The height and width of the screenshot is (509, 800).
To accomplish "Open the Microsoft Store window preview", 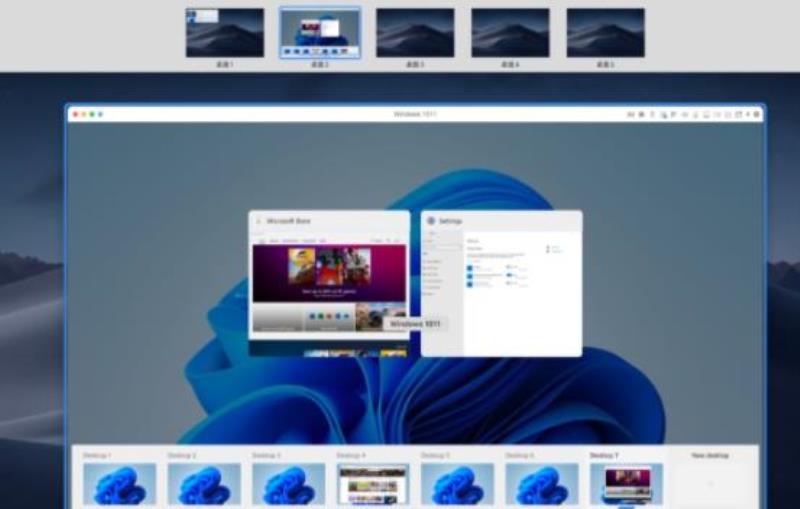I will click(329, 284).
